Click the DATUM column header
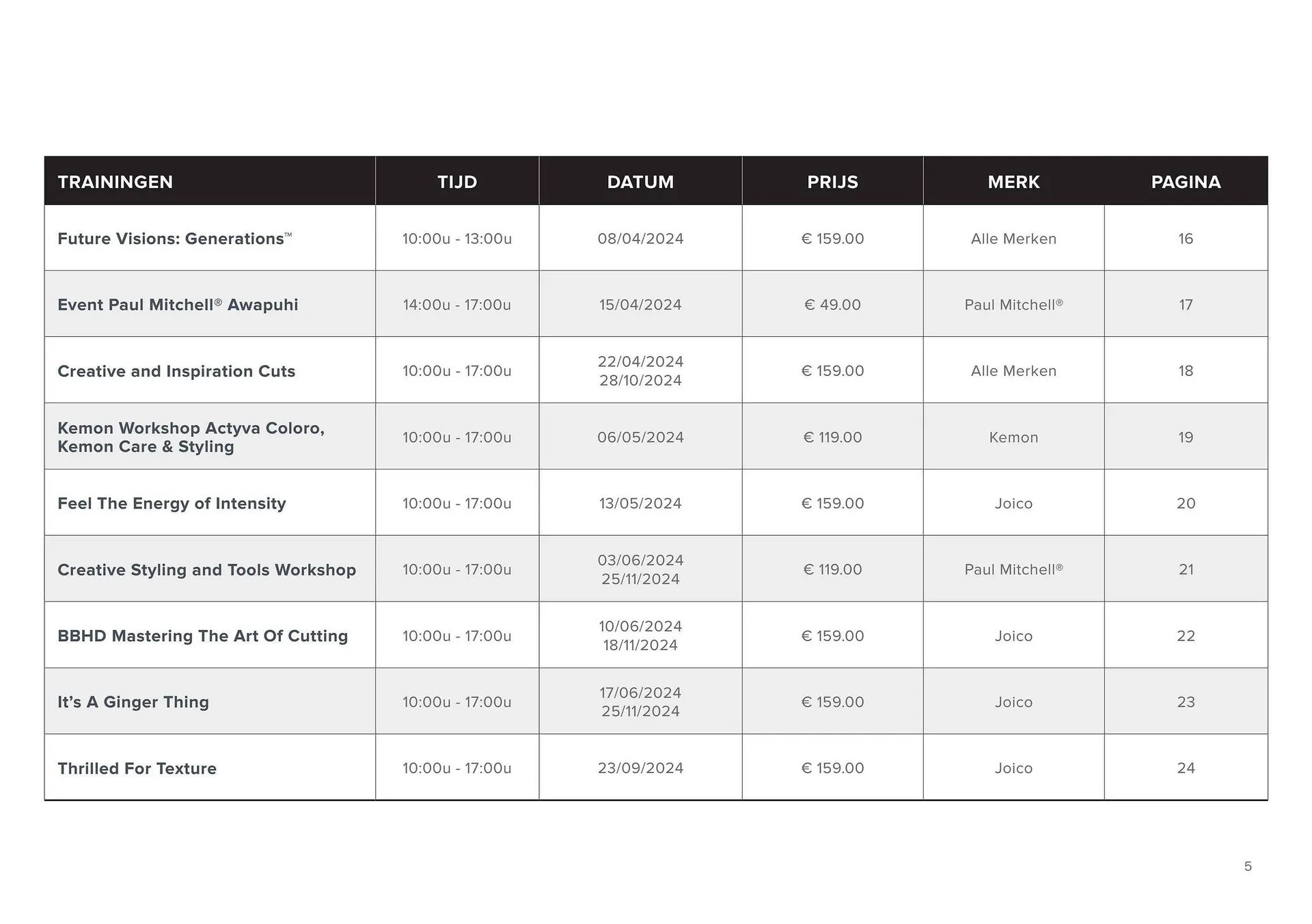This screenshot has height=924, width=1312. click(640, 182)
